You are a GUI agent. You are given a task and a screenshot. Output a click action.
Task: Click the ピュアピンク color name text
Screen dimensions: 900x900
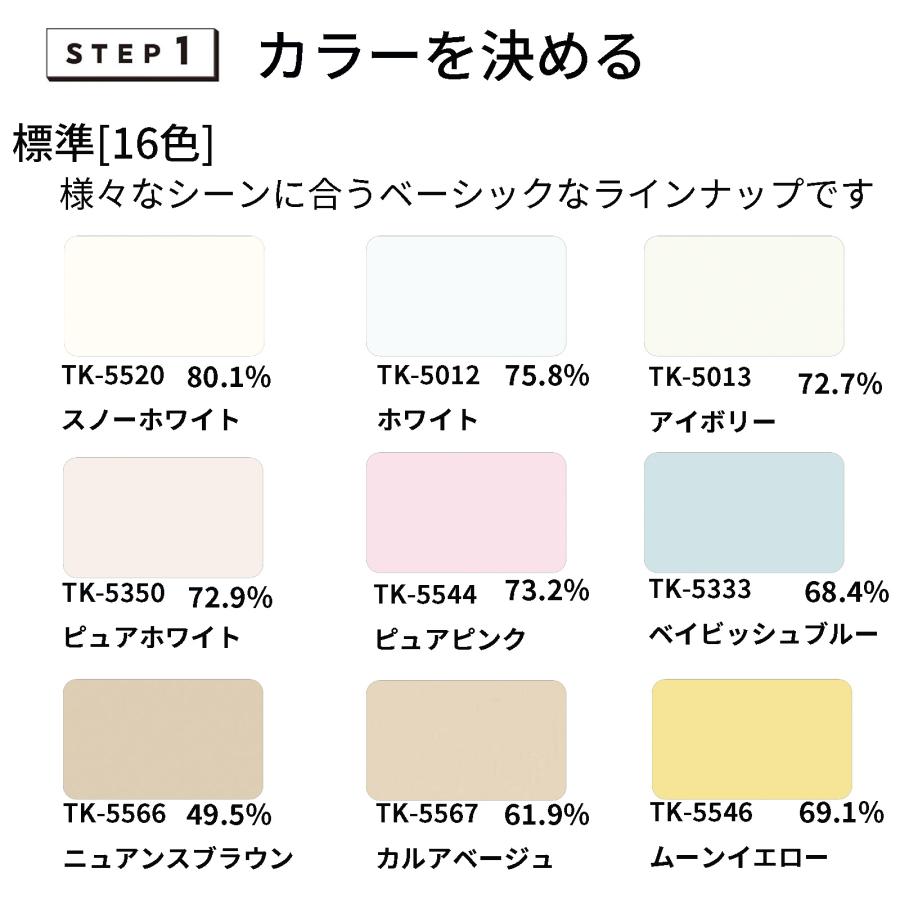(x=450, y=639)
